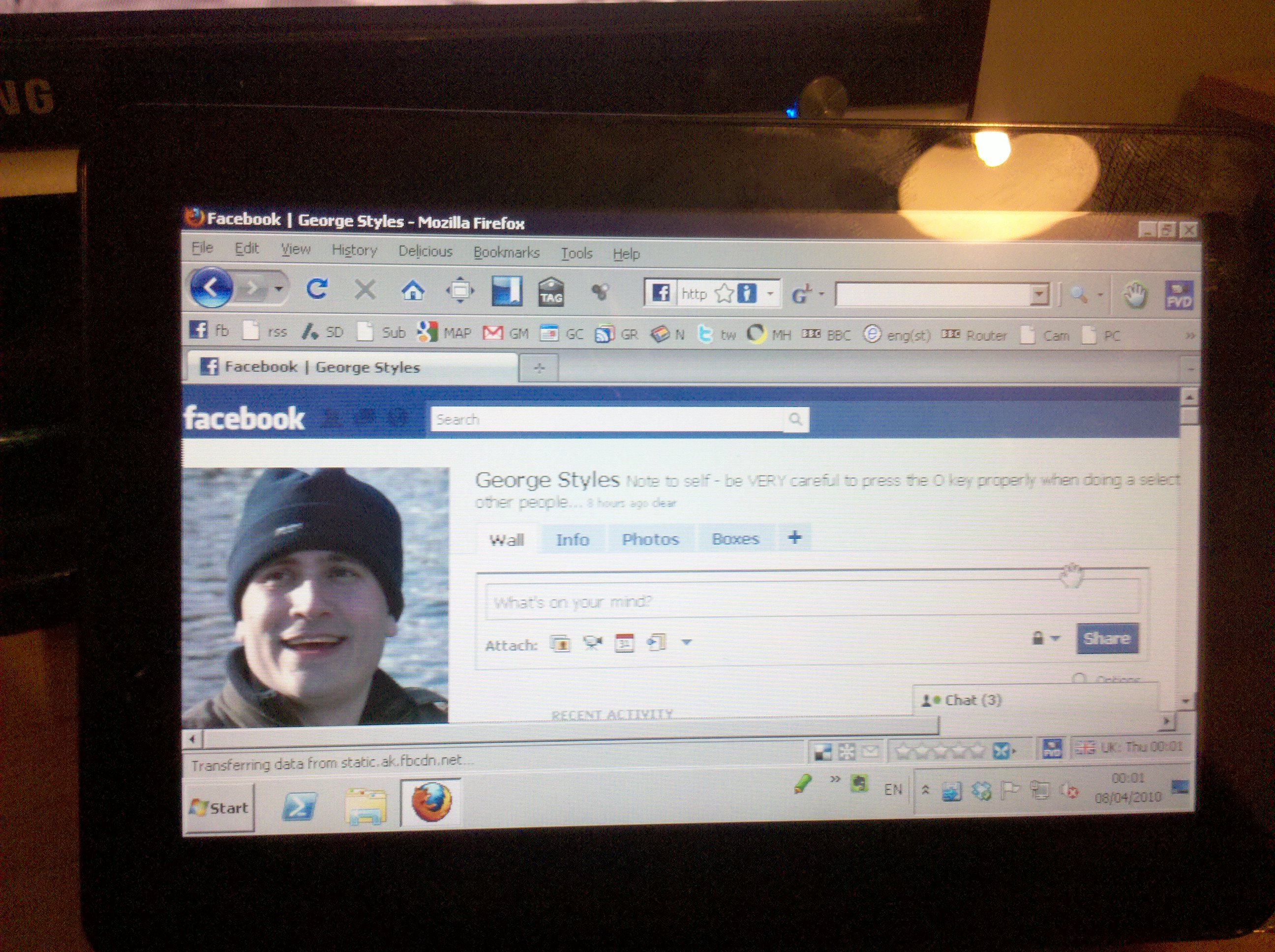Open the fb bookmark on the toolbar

point(209,331)
